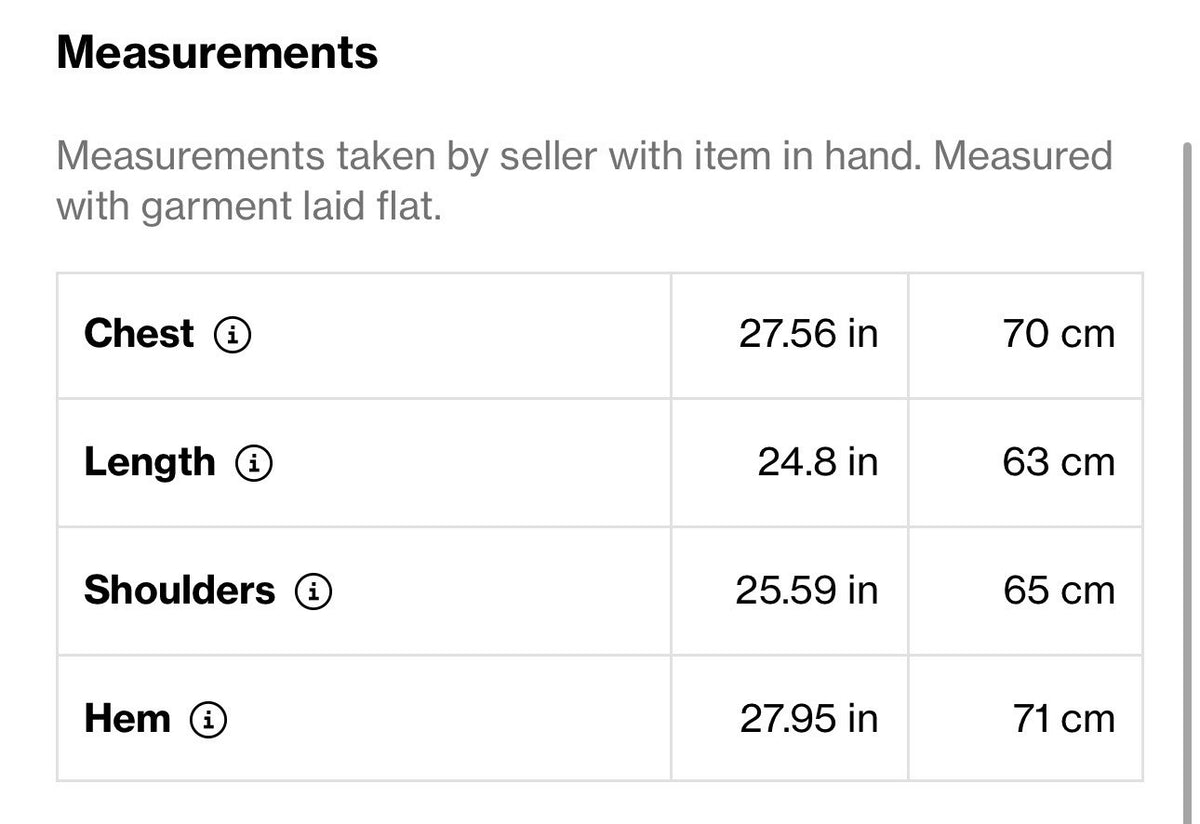Click the 25.59 in shoulders value
1200x824 pixels.
[x=806, y=591]
